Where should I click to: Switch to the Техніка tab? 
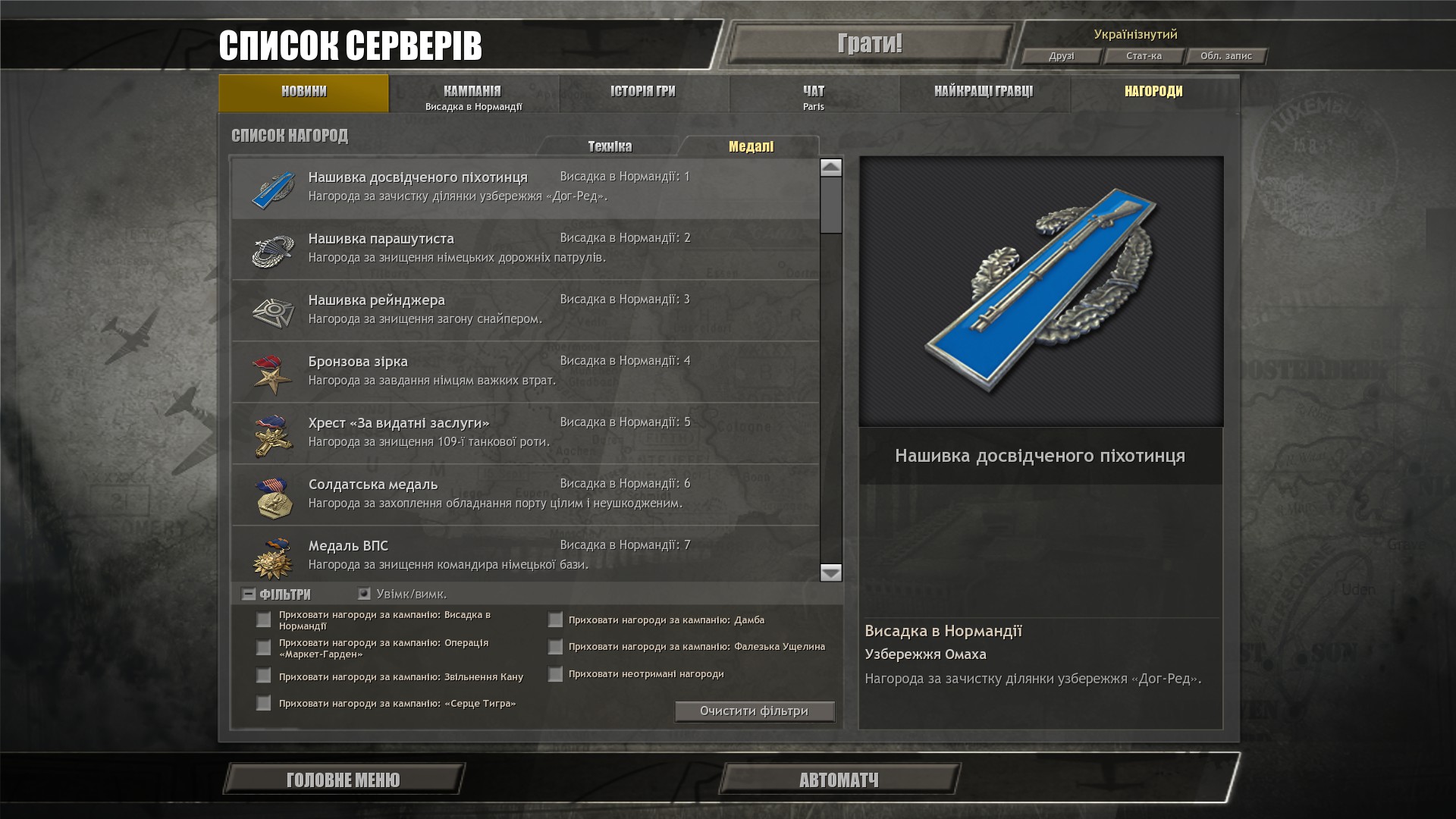point(610,146)
